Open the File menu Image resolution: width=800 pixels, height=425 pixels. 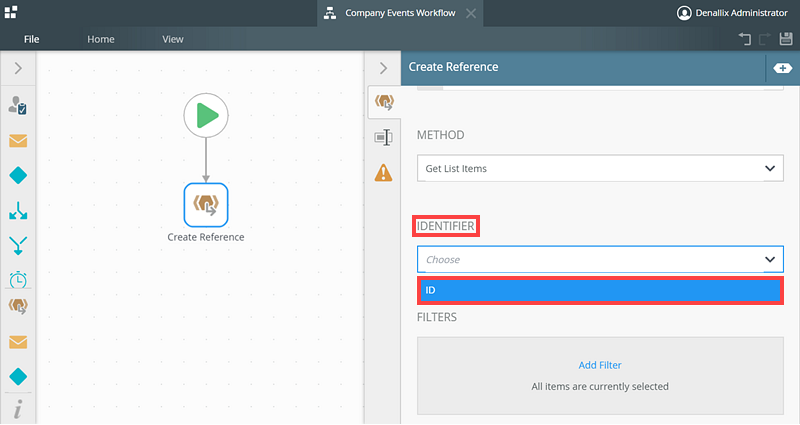[x=32, y=39]
